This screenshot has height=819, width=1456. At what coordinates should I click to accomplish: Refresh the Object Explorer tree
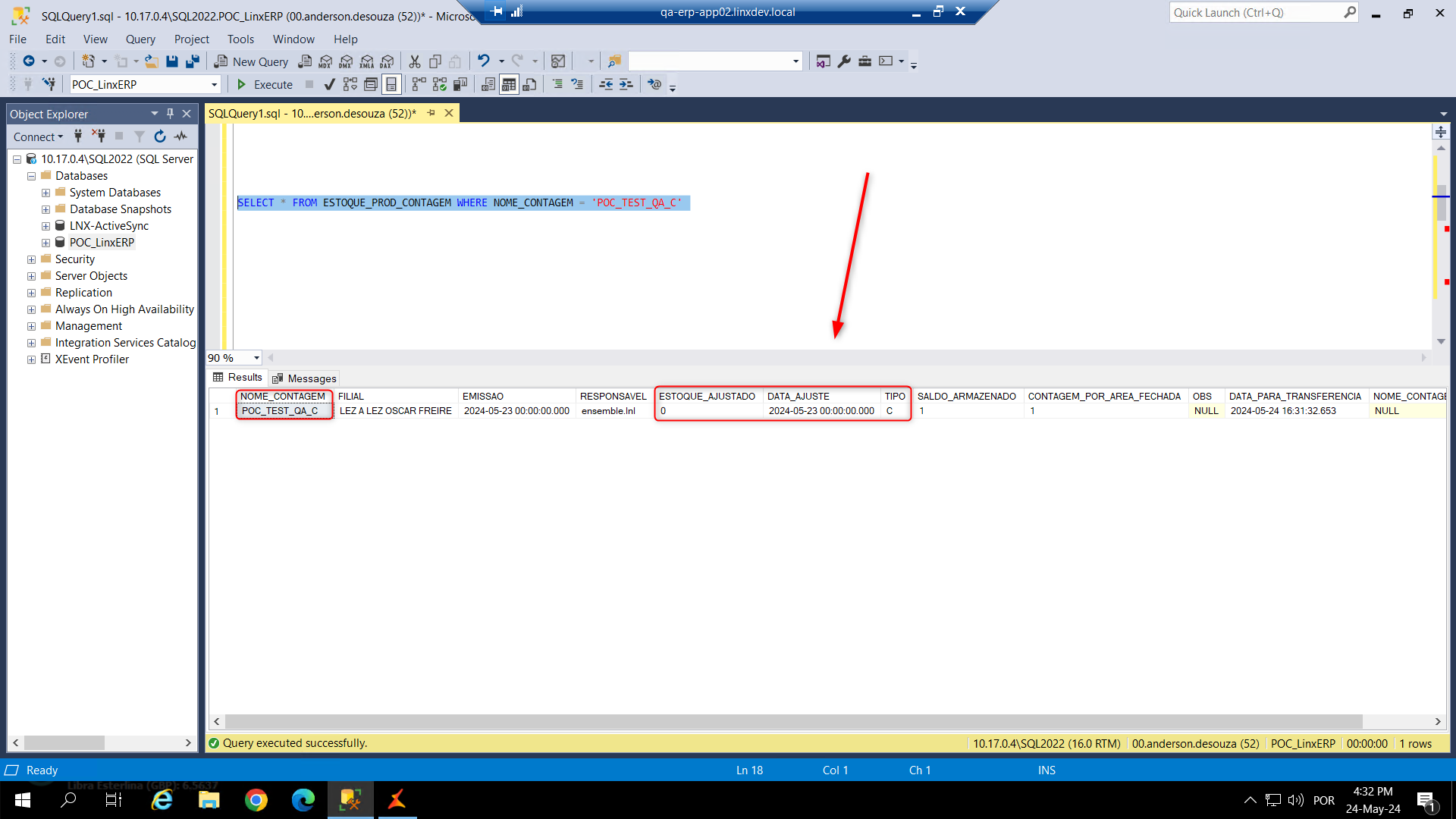[160, 136]
